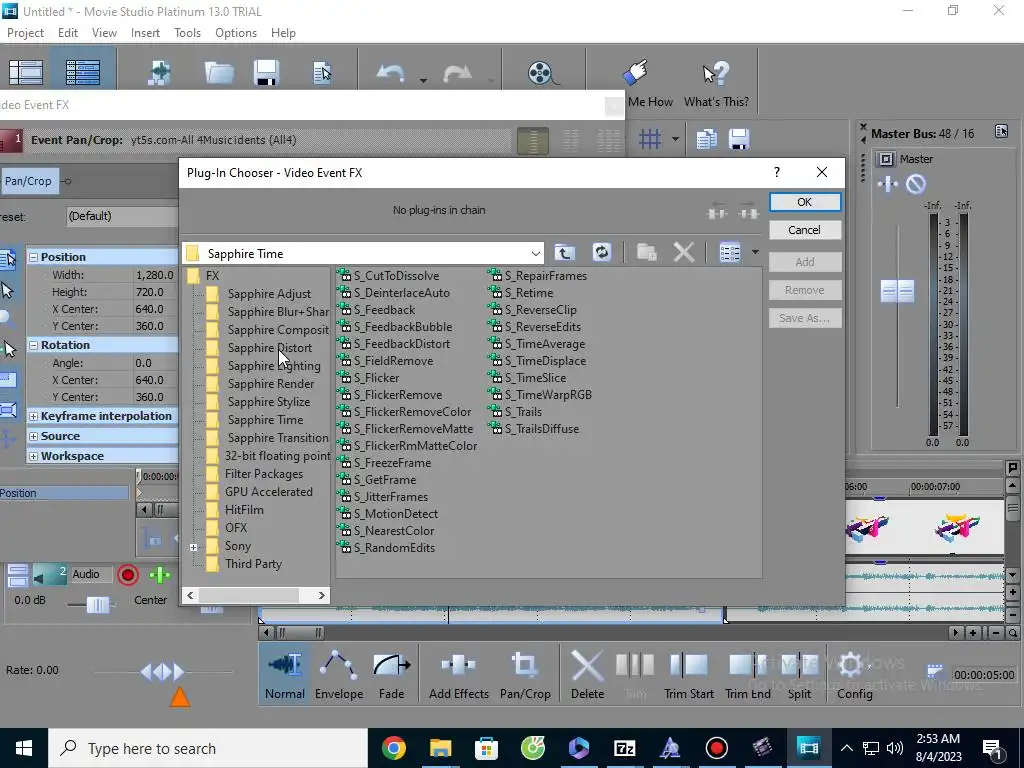This screenshot has height=768, width=1024.
Task: Open 7-Zip from the taskbar
Action: (x=624, y=748)
